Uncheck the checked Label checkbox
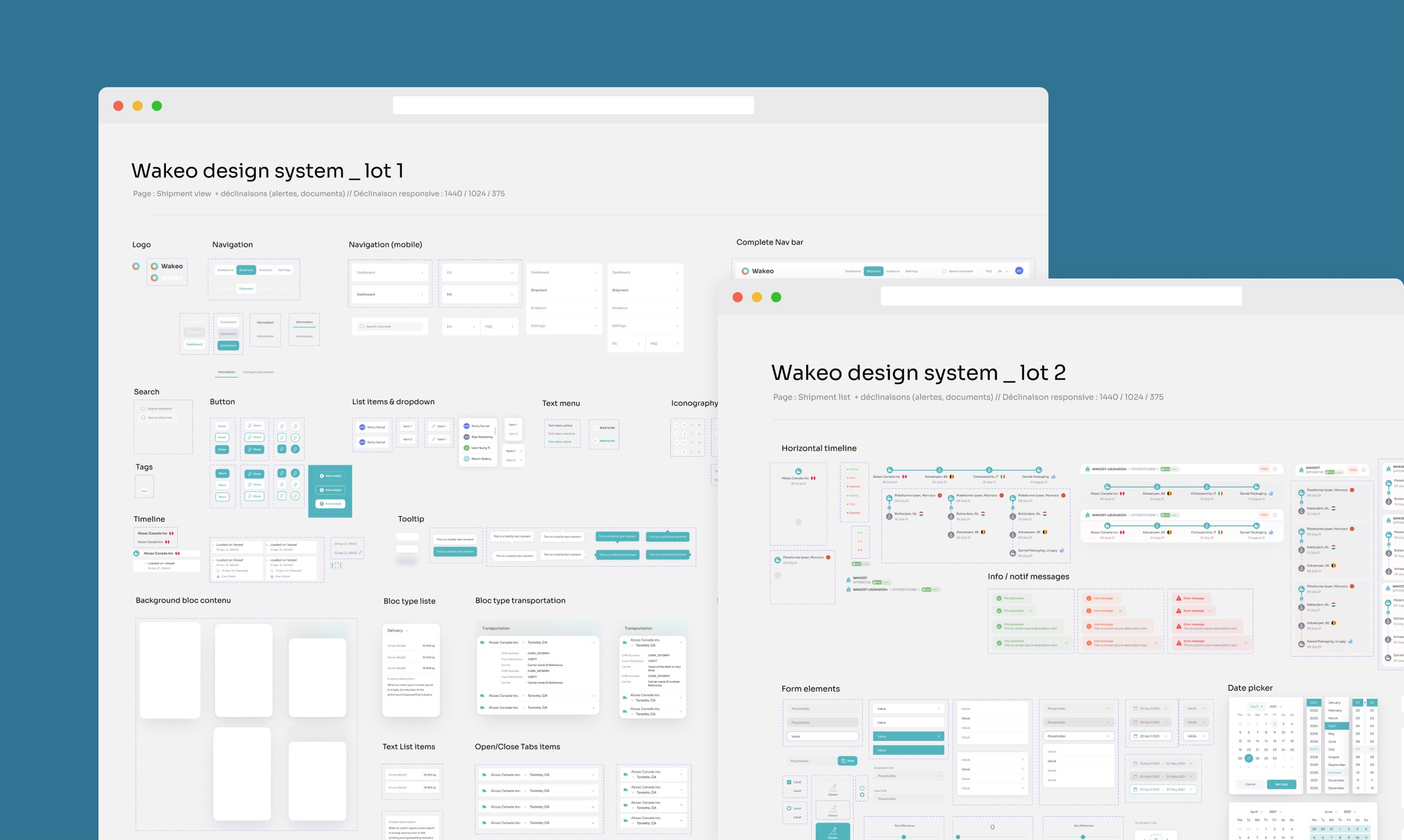 coord(789,782)
